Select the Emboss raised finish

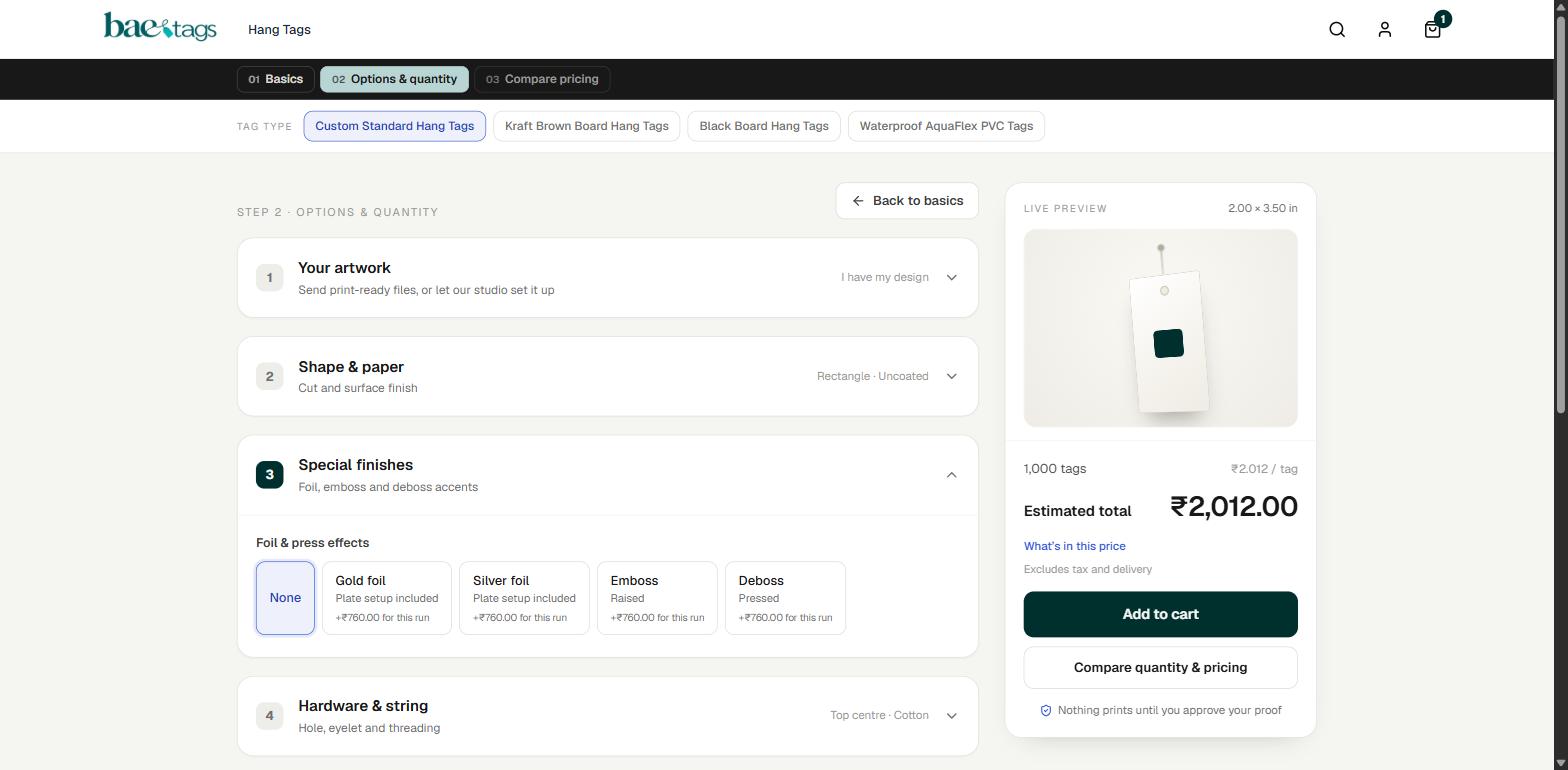pos(657,598)
